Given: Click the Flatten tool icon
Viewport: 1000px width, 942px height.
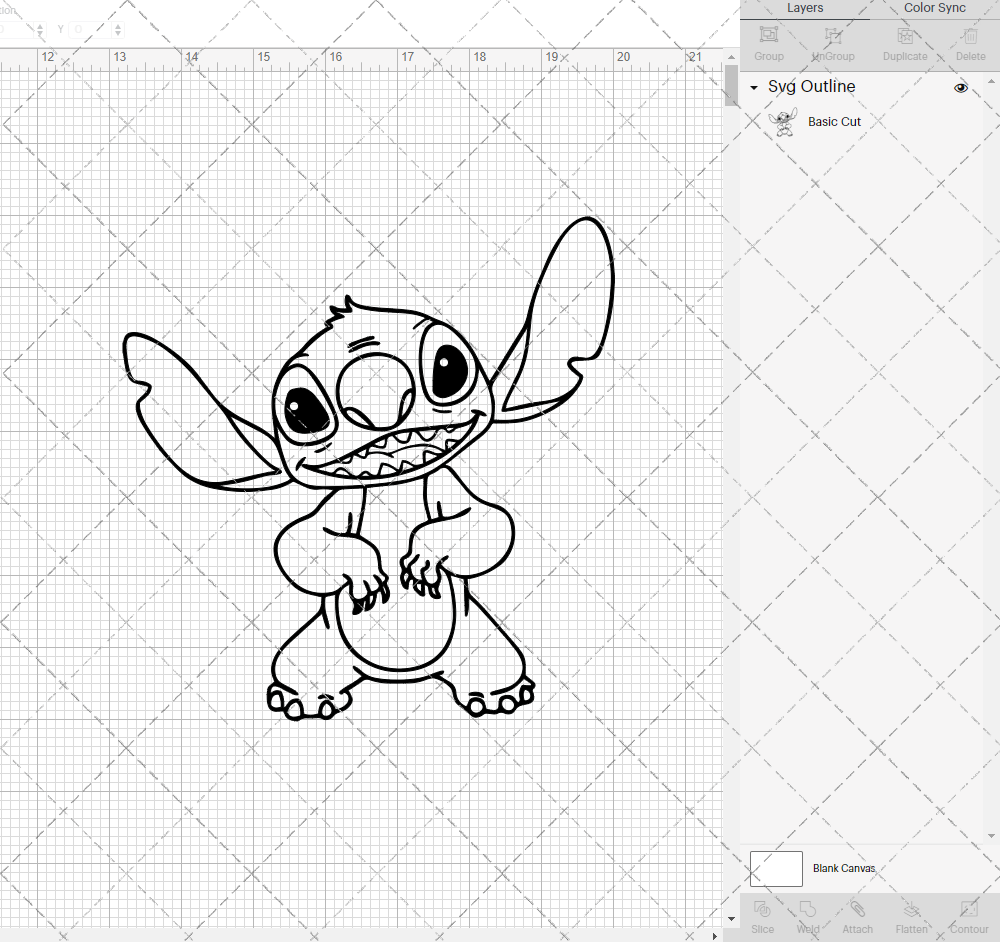Looking at the screenshot, I should tap(911, 909).
